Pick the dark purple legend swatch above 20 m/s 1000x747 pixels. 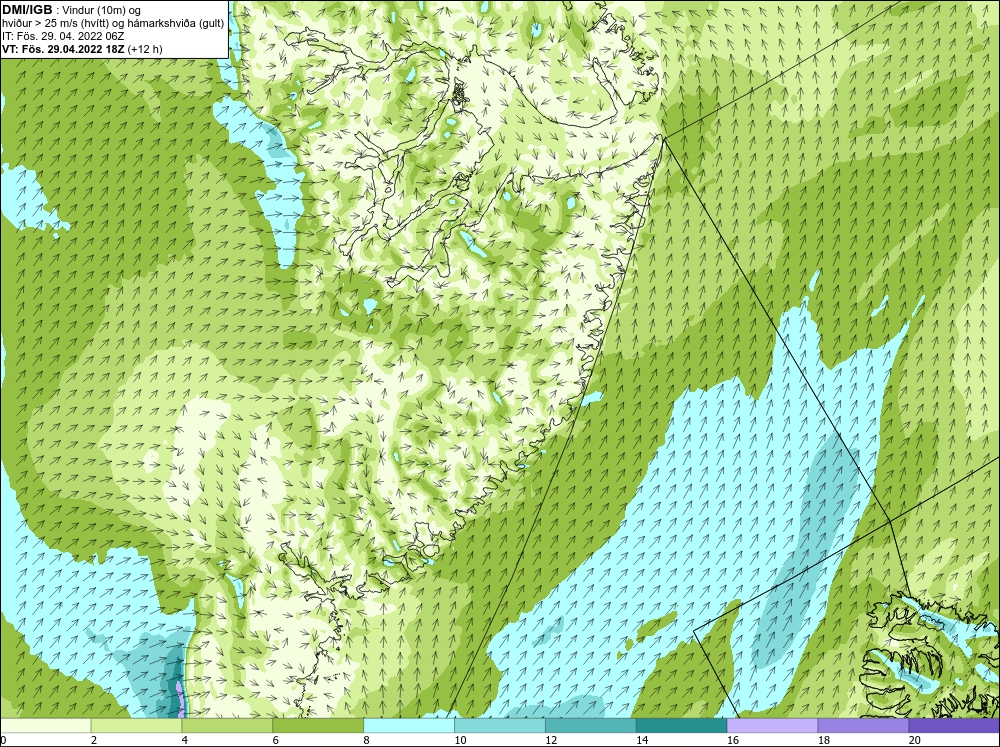point(954,725)
